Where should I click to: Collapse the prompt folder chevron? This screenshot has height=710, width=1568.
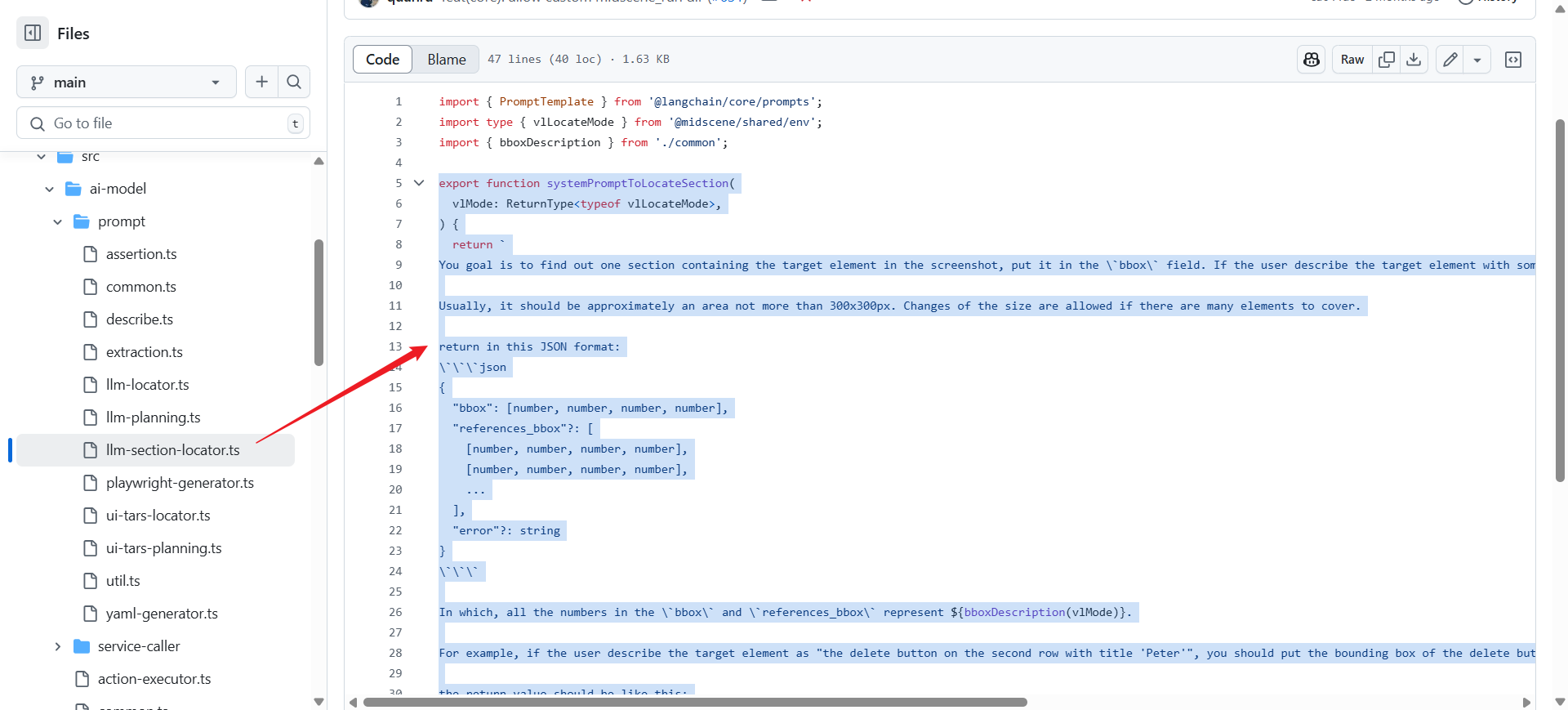pyautogui.click(x=58, y=221)
